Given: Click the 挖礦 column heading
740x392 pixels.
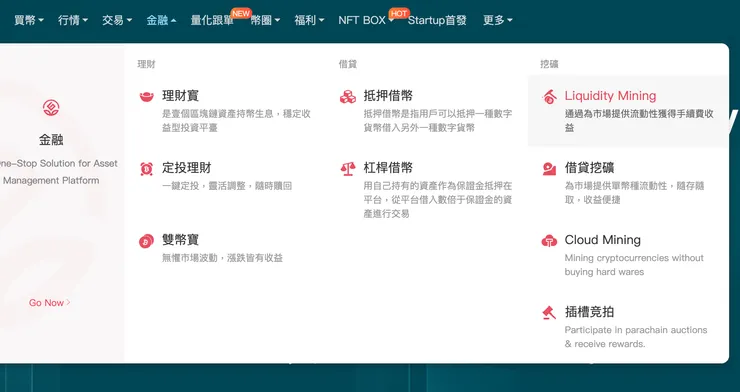Looking at the screenshot, I should (549, 64).
